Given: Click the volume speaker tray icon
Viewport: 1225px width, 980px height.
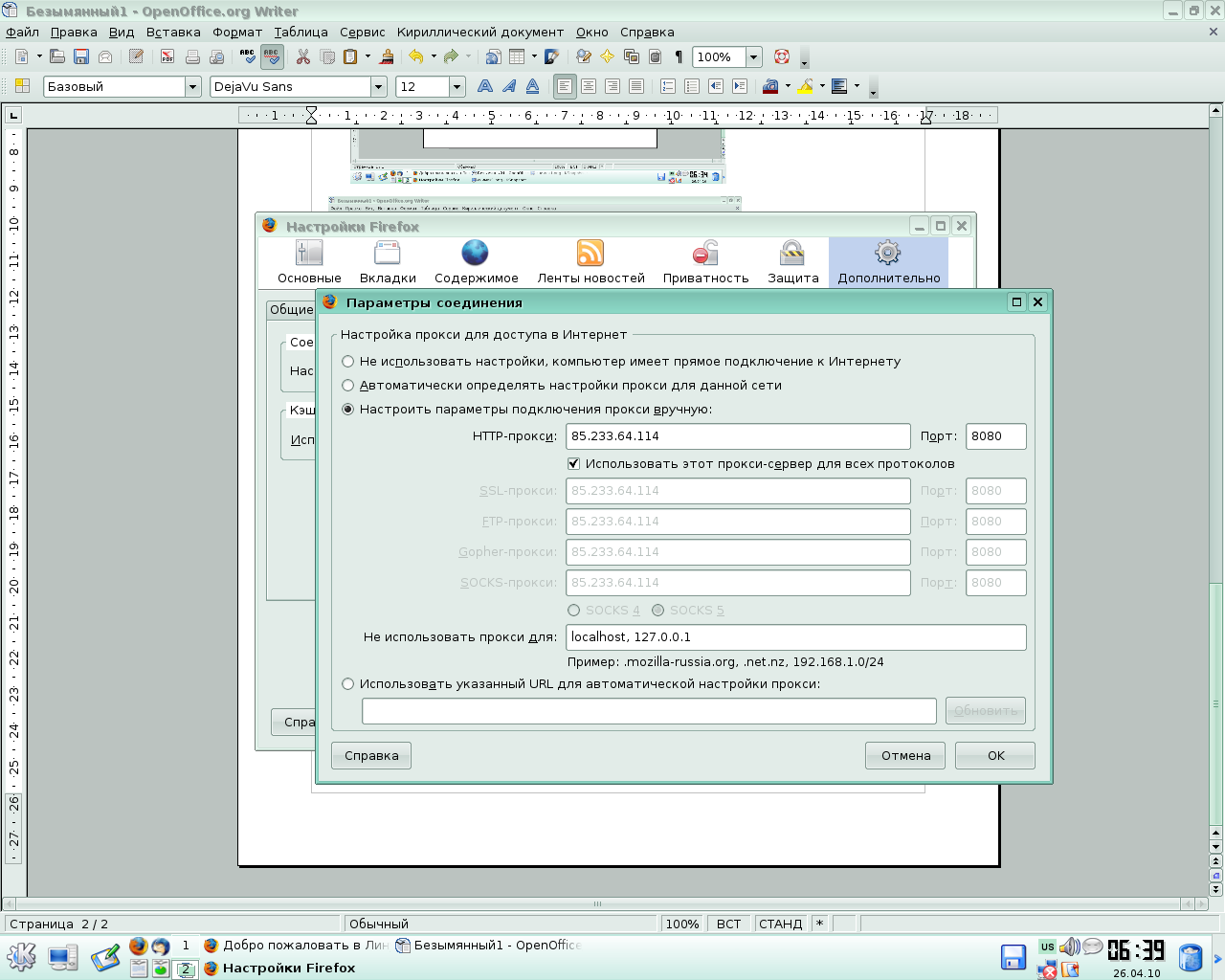Looking at the screenshot, I should (x=1070, y=947).
